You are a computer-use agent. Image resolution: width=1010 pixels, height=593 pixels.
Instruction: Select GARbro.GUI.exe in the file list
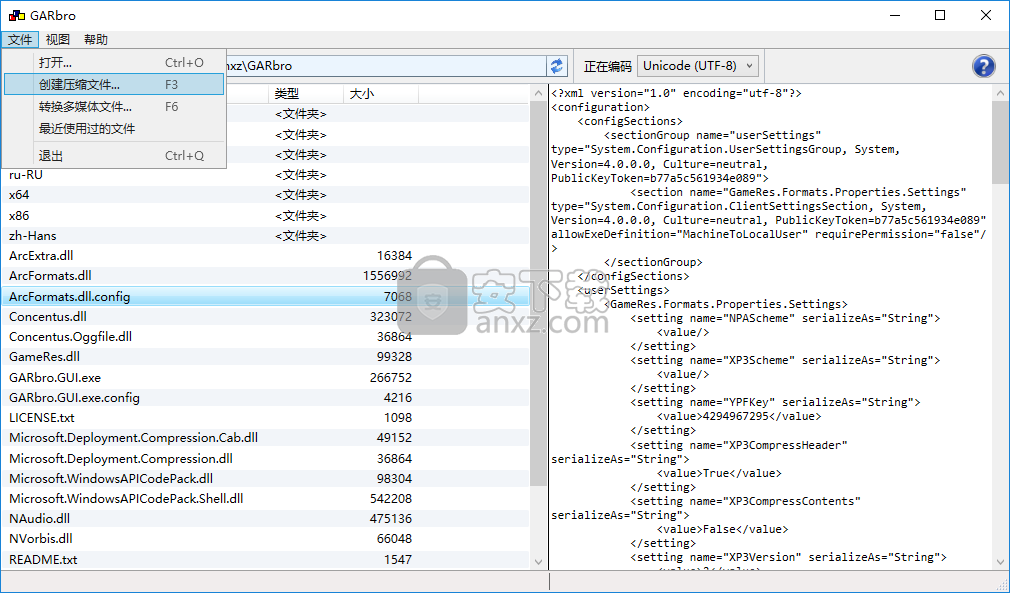point(265,377)
